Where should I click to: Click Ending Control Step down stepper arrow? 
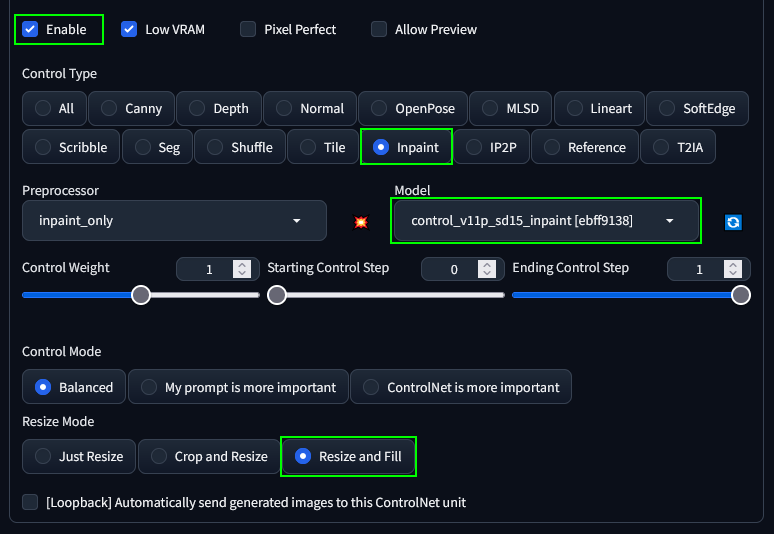click(733, 274)
